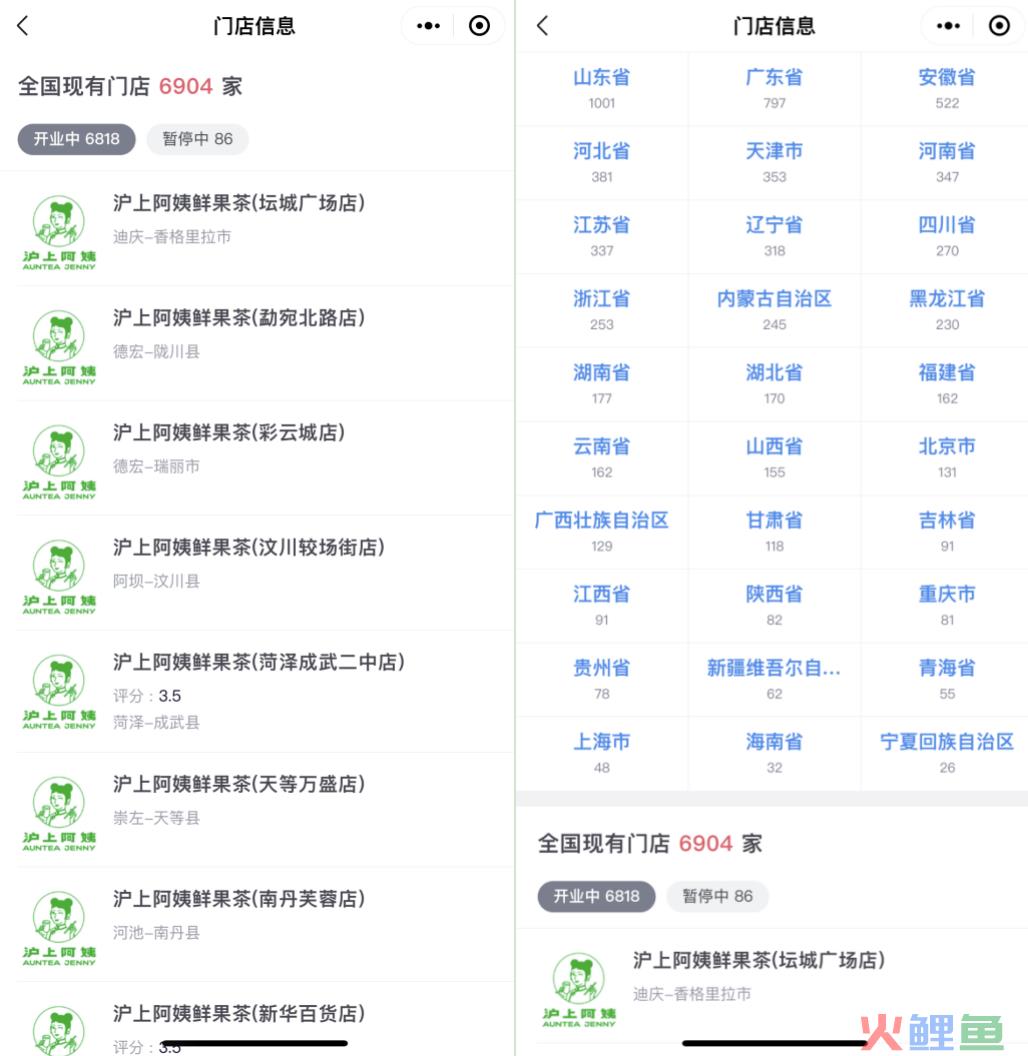Screen dimensions: 1028x1056
Task: Open logo of 坛城广场店 in right screen
Action: click(x=579, y=989)
